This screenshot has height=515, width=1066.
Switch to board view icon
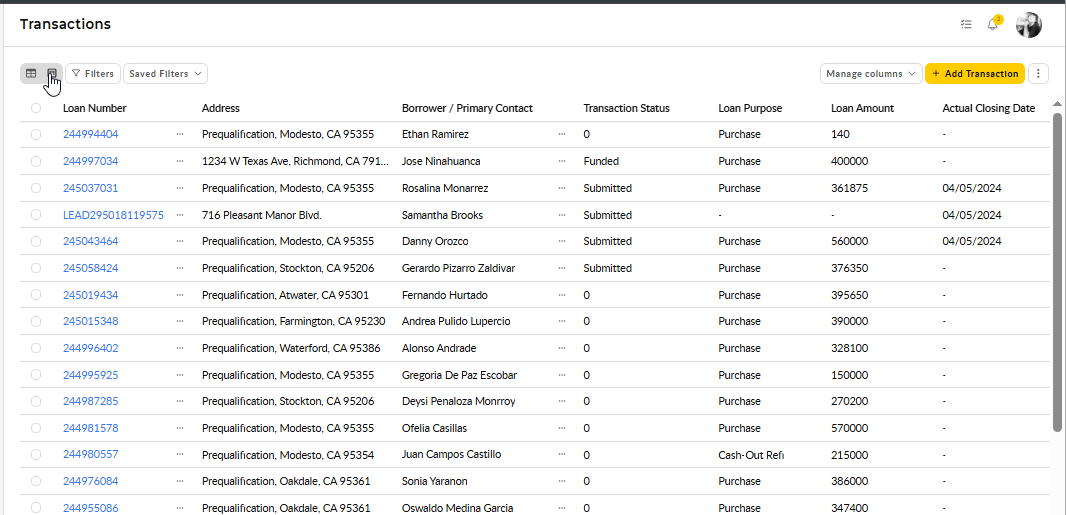(x=52, y=73)
